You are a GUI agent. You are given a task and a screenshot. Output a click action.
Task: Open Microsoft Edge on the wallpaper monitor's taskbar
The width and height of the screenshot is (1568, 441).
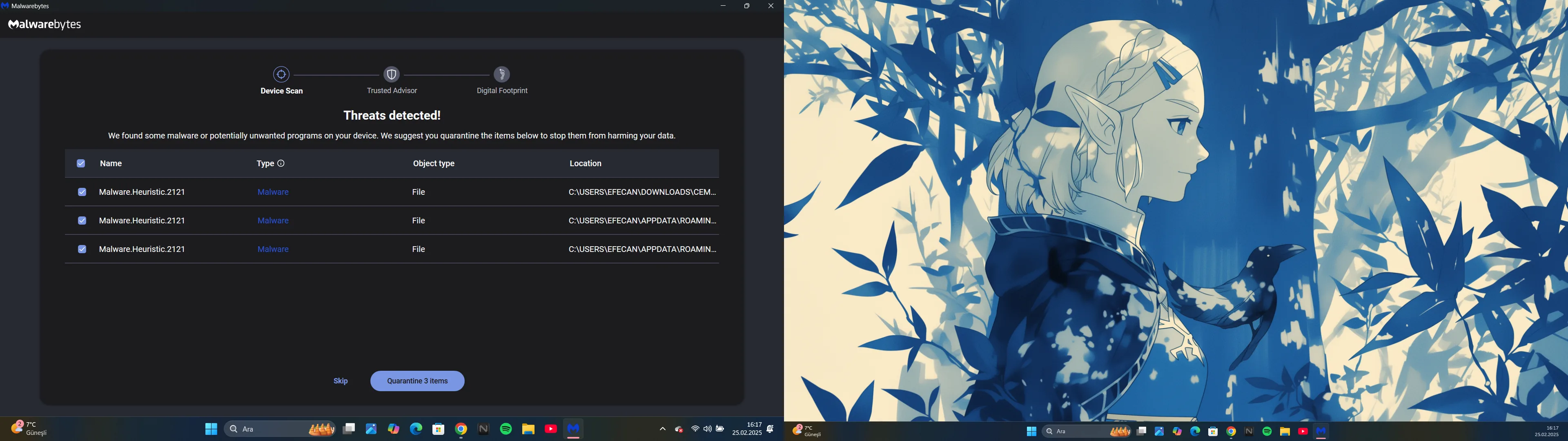[x=1196, y=432]
